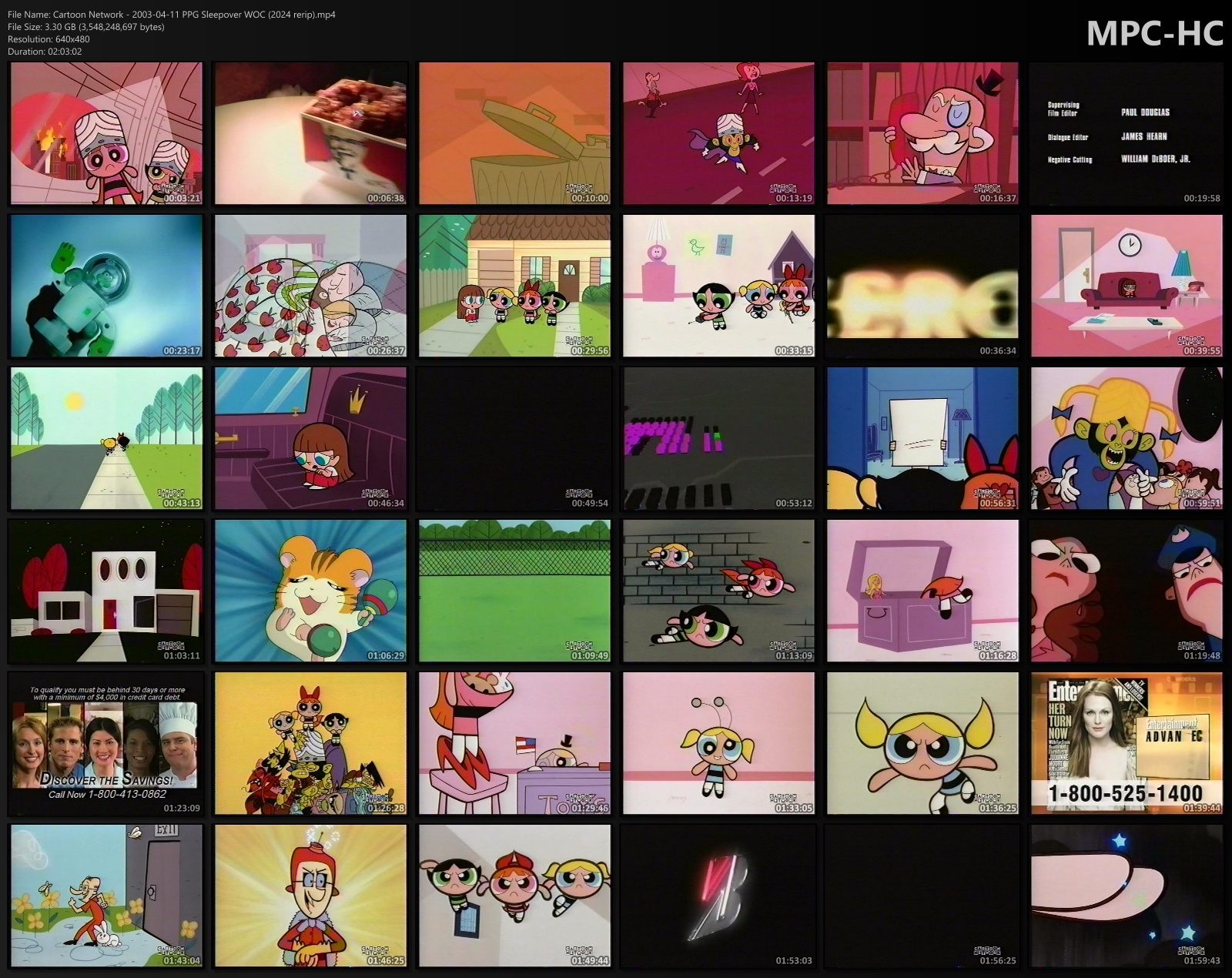The image size is (1232, 978).
Task: Open the apple blanket frame 00:26:37
Action: [310, 286]
